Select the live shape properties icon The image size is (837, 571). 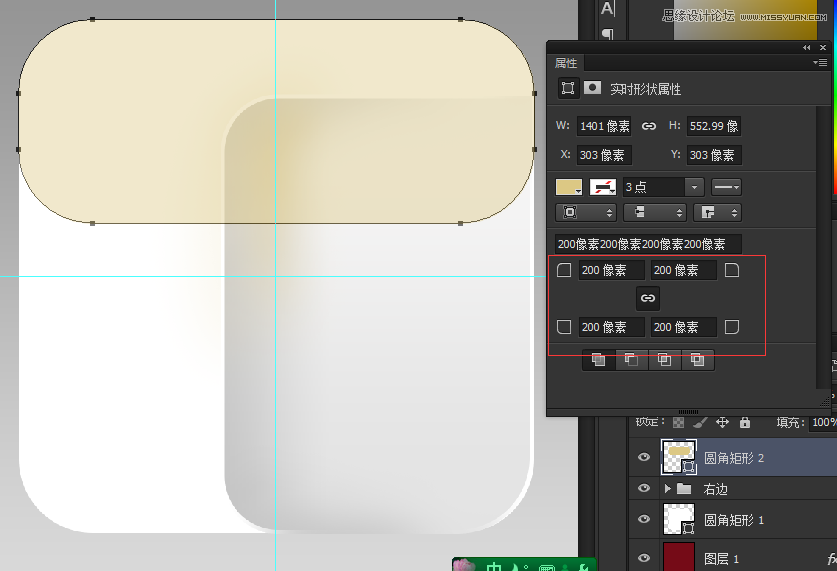click(568, 88)
